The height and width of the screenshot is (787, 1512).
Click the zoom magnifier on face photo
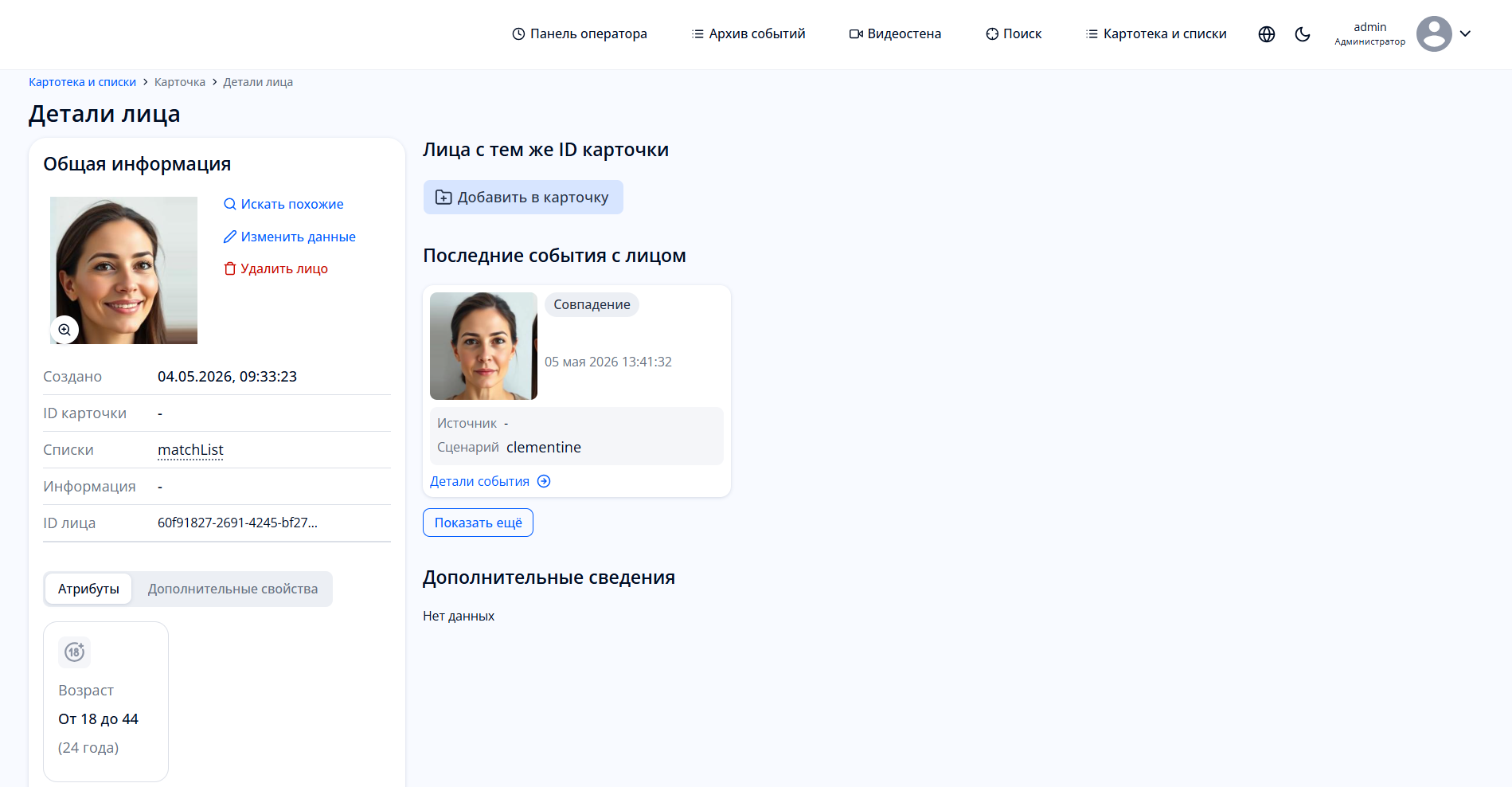coord(64,330)
